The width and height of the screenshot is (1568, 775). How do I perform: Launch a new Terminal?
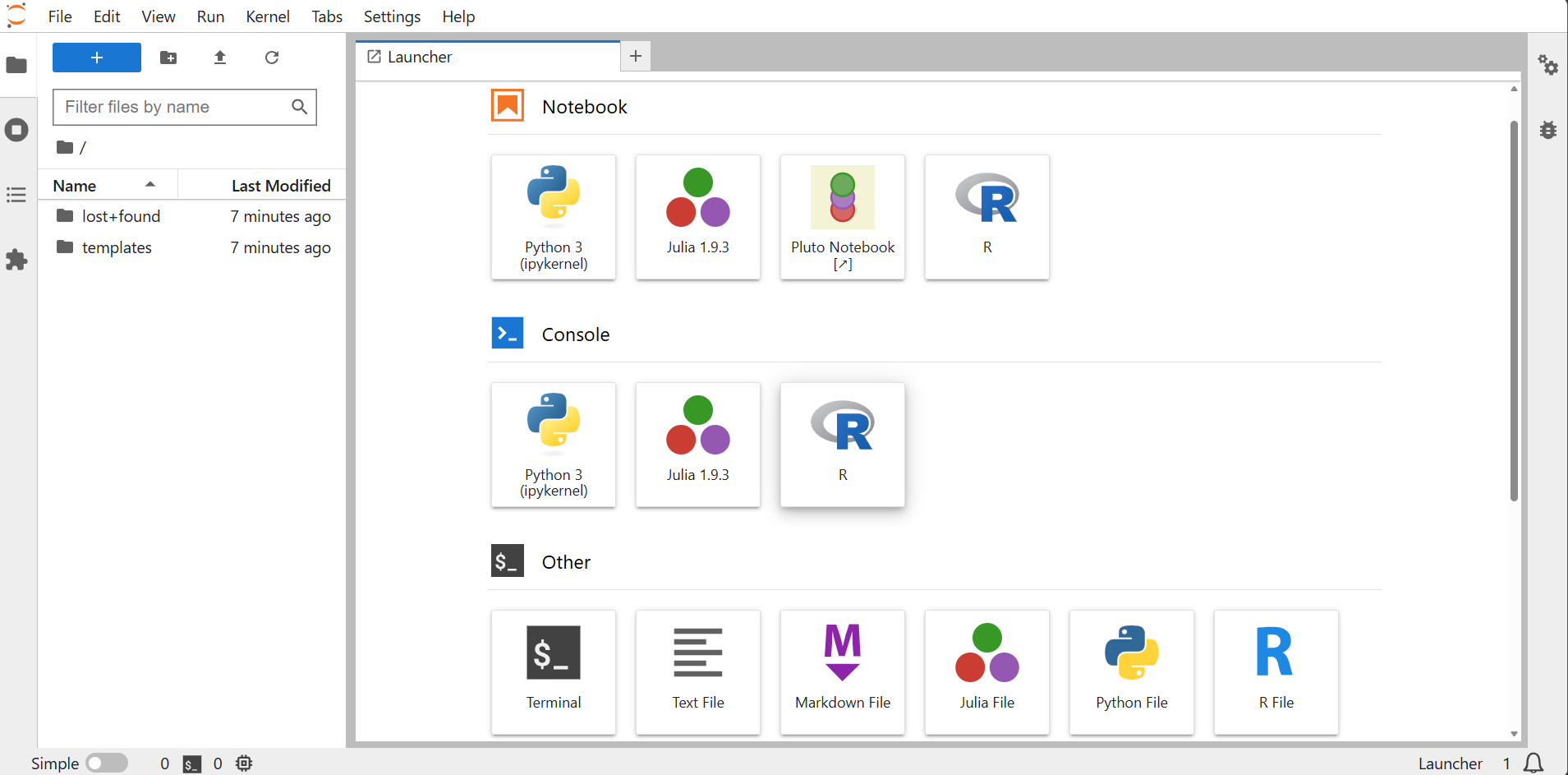pos(554,672)
